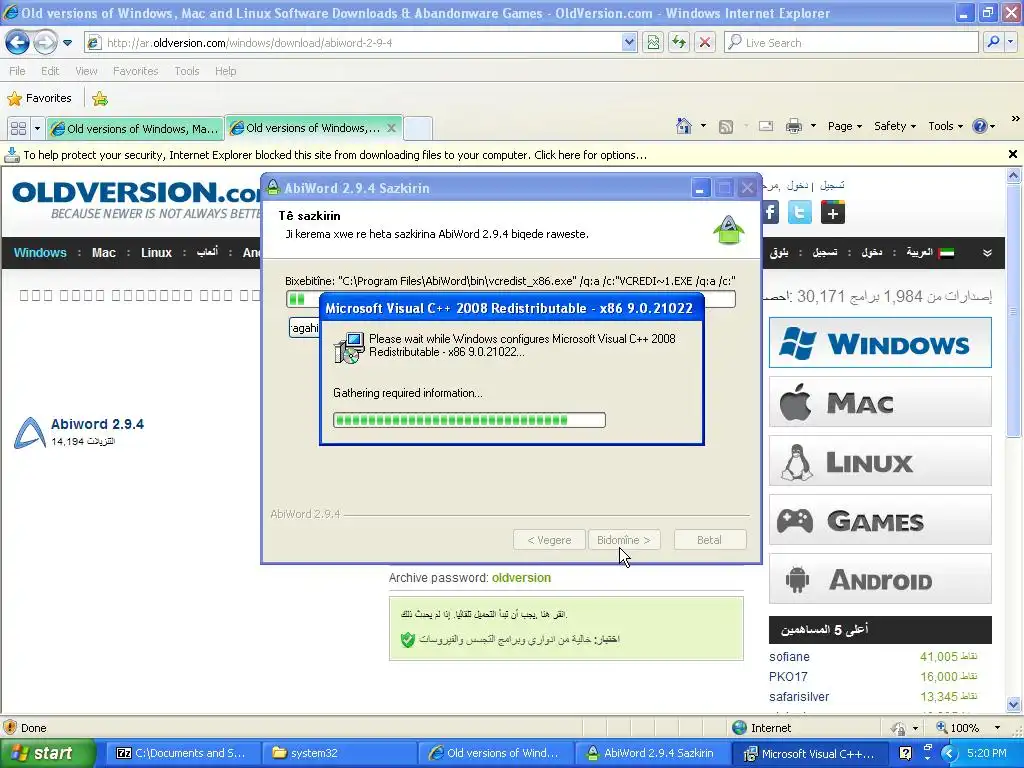Open the Page command bar menu
Screen dimensions: 1024x768
click(845, 126)
